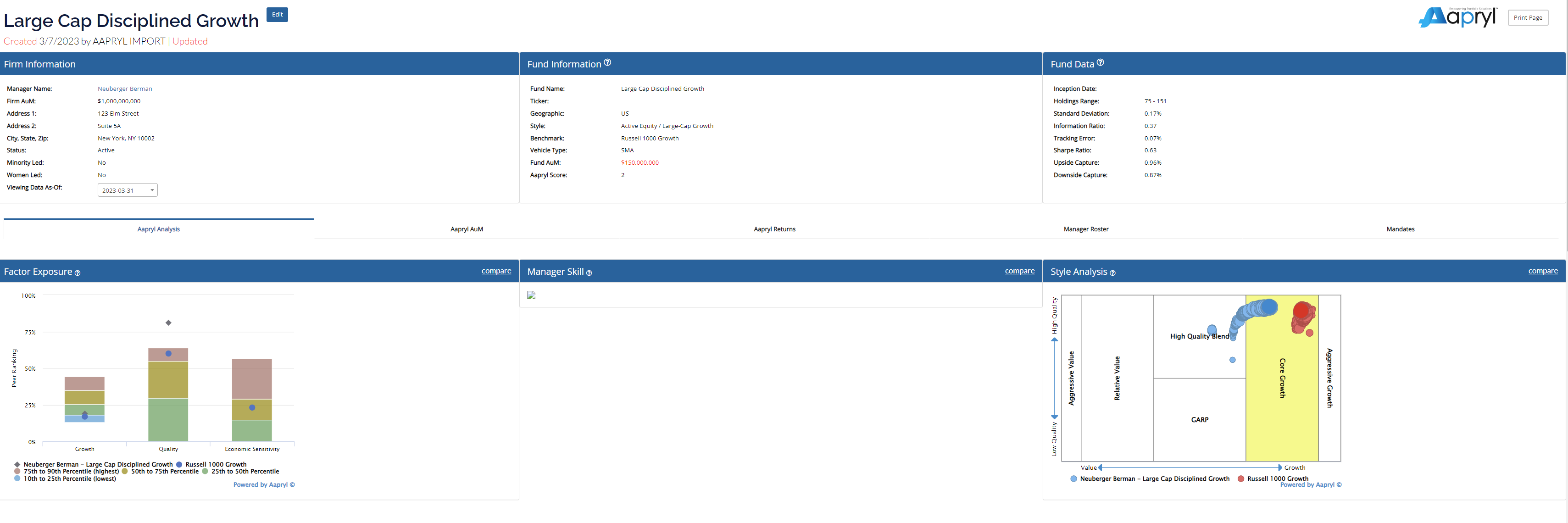The height and width of the screenshot is (523, 1568).
Task: Open the Fund Information help icon
Action: click(607, 62)
